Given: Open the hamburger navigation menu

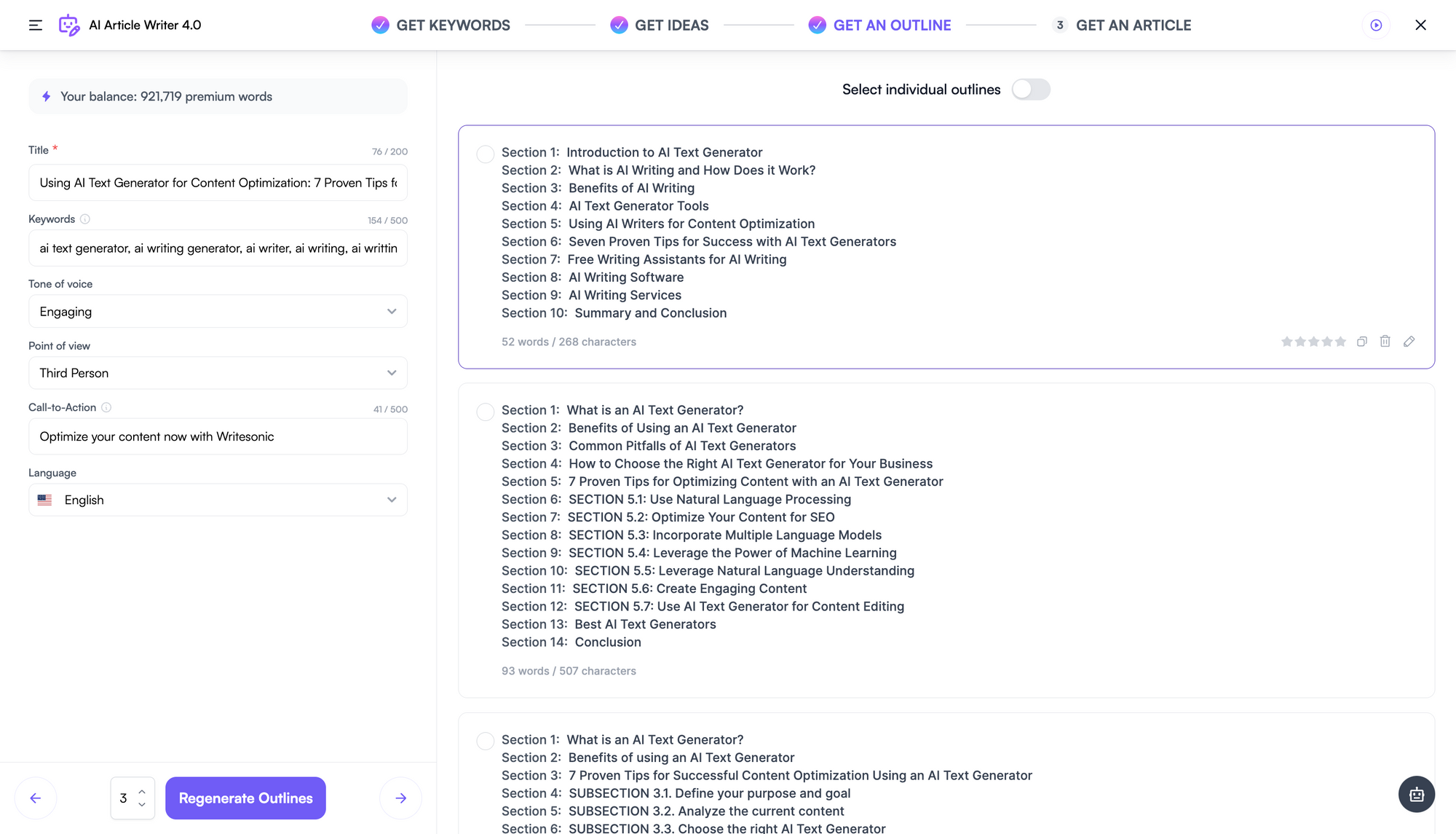Looking at the screenshot, I should point(34,25).
